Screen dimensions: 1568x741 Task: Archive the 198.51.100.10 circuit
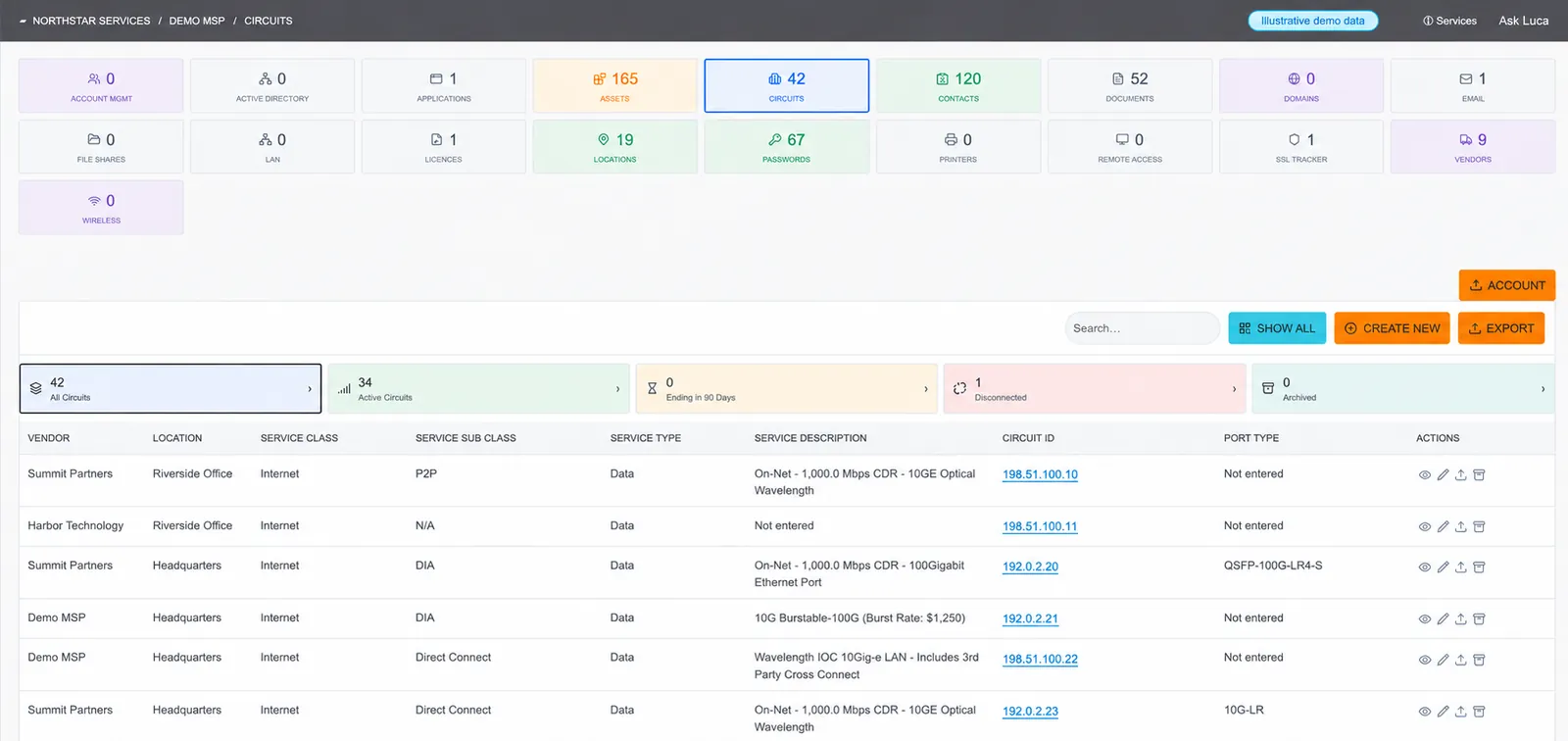pyautogui.click(x=1479, y=475)
